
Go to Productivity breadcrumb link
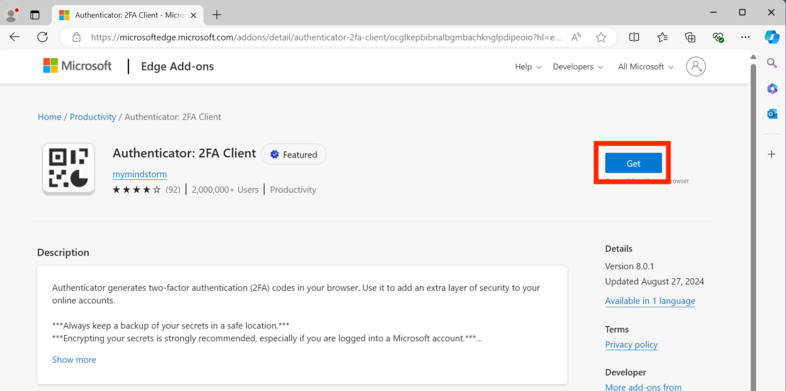click(x=93, y=117)
